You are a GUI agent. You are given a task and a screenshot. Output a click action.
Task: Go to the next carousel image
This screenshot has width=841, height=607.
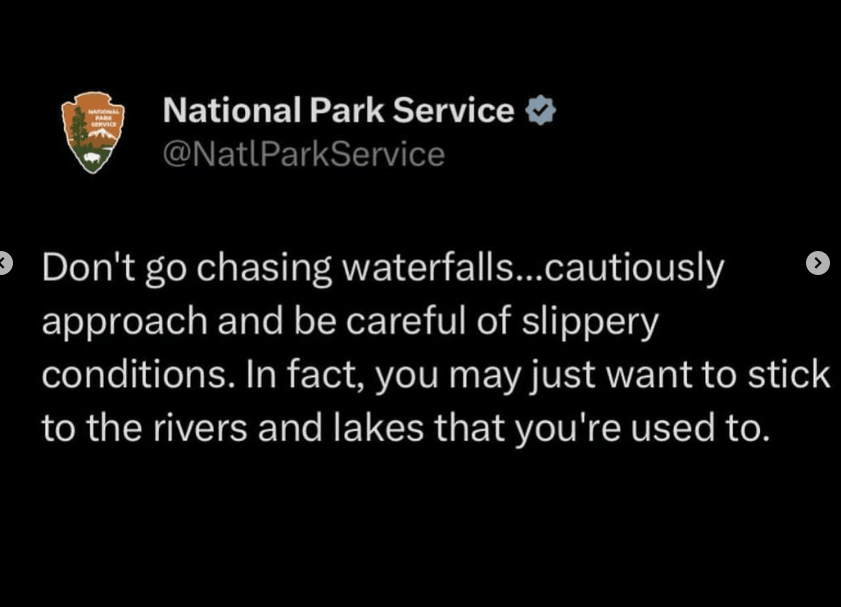coord(817,263)
